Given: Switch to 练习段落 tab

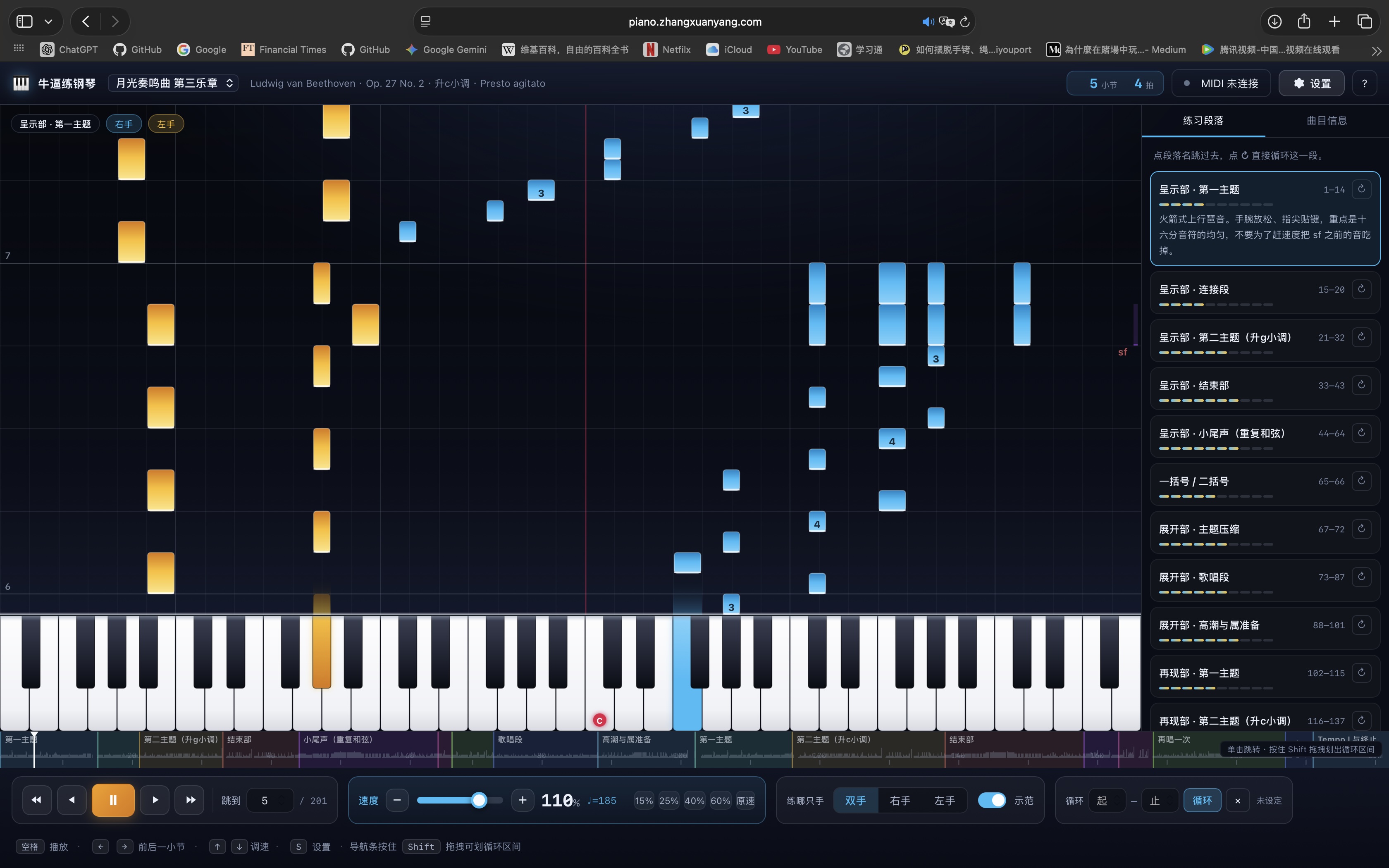Looking at the screenshot, I should pyautogui.click(x=1203, y=121).
